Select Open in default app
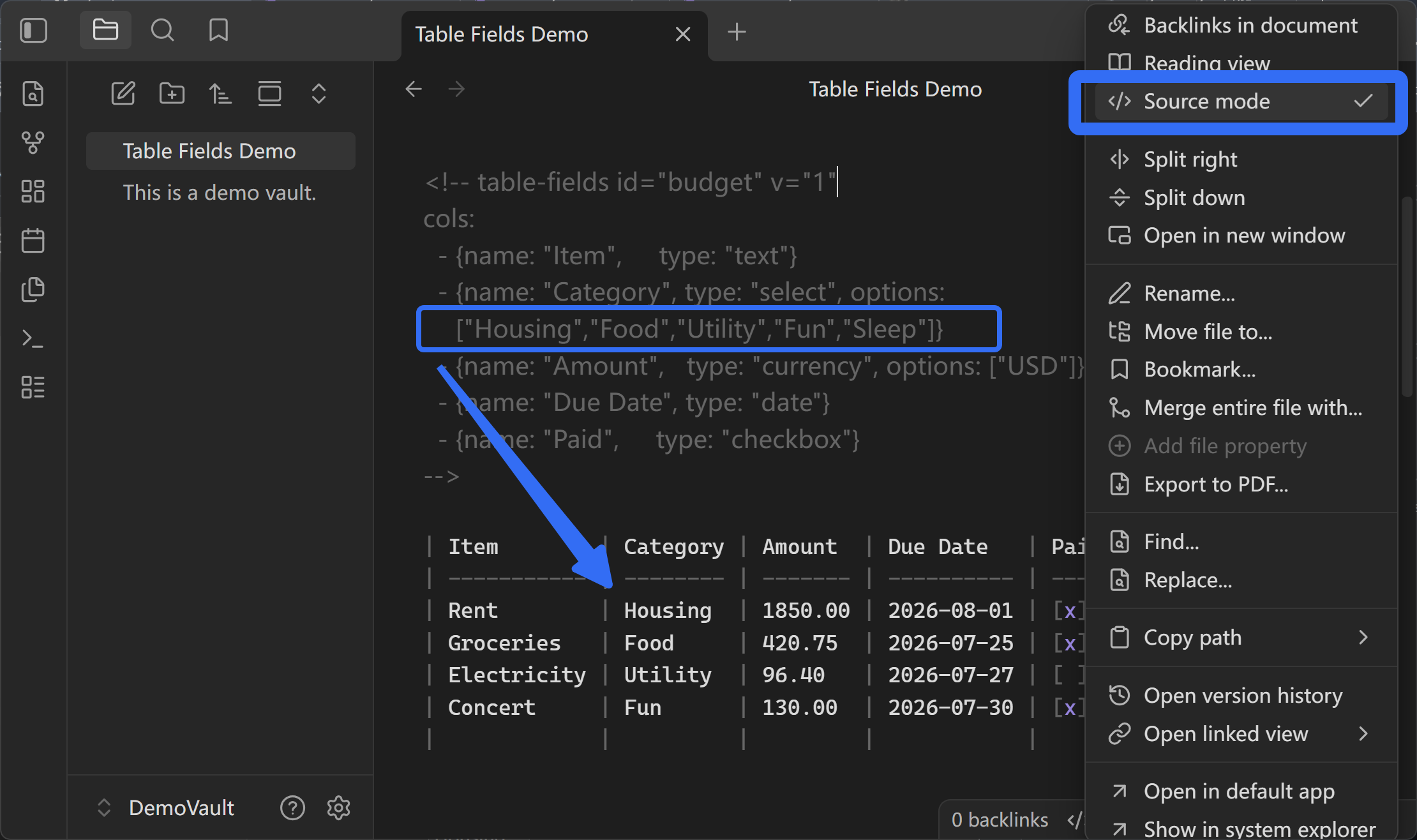Screen dimensions: 1417x840 (1241, 791)
